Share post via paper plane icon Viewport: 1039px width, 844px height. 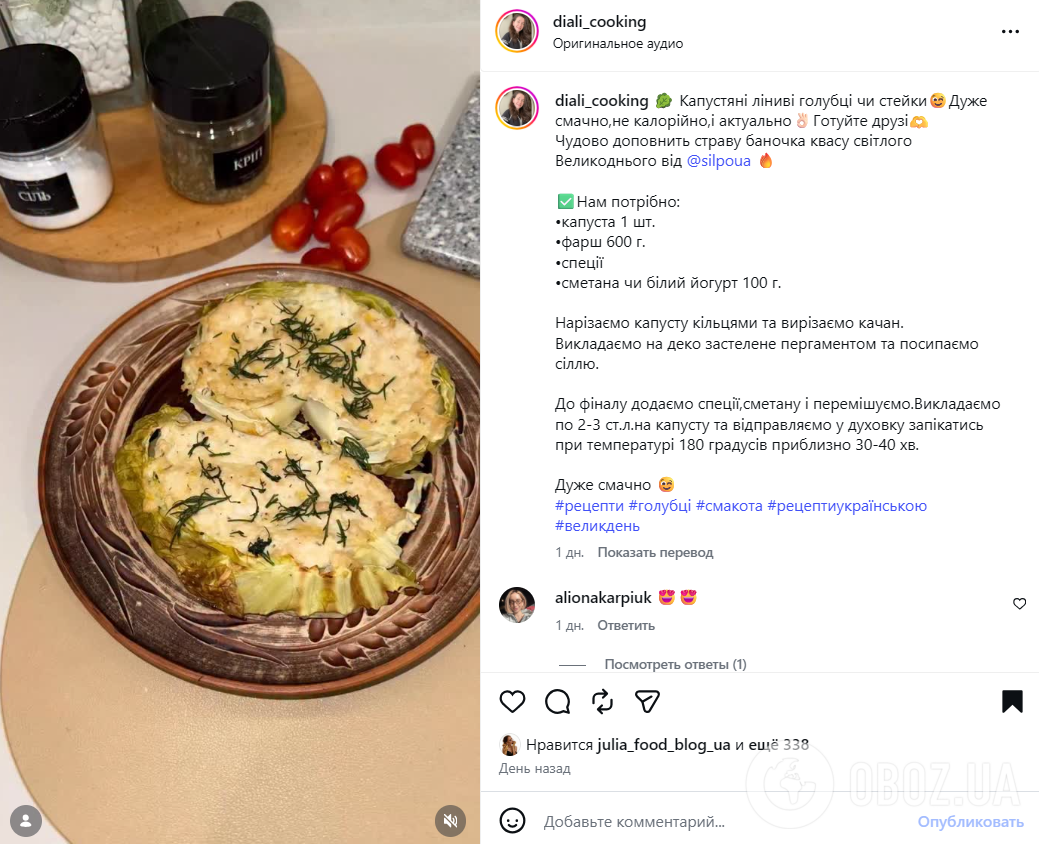tap(647, 702)
